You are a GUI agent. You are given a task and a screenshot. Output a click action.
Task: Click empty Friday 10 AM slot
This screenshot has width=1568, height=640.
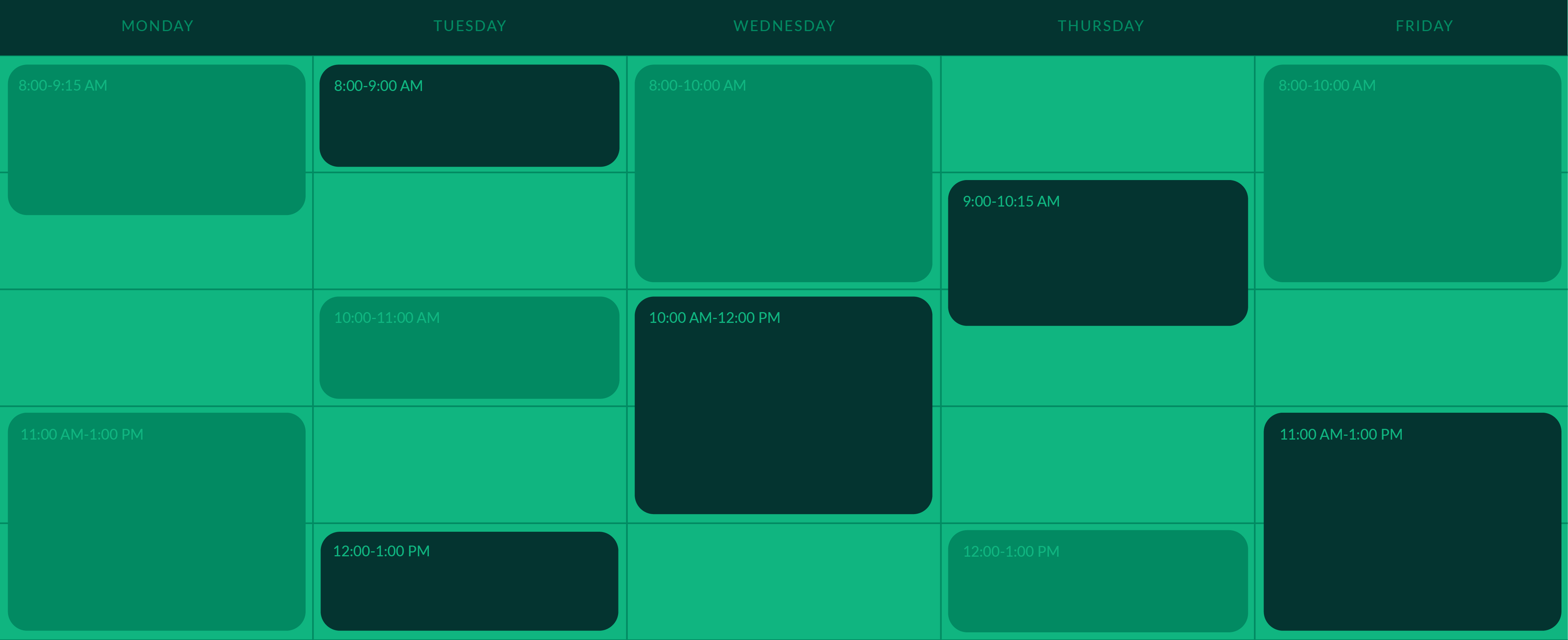[1411, 348]
